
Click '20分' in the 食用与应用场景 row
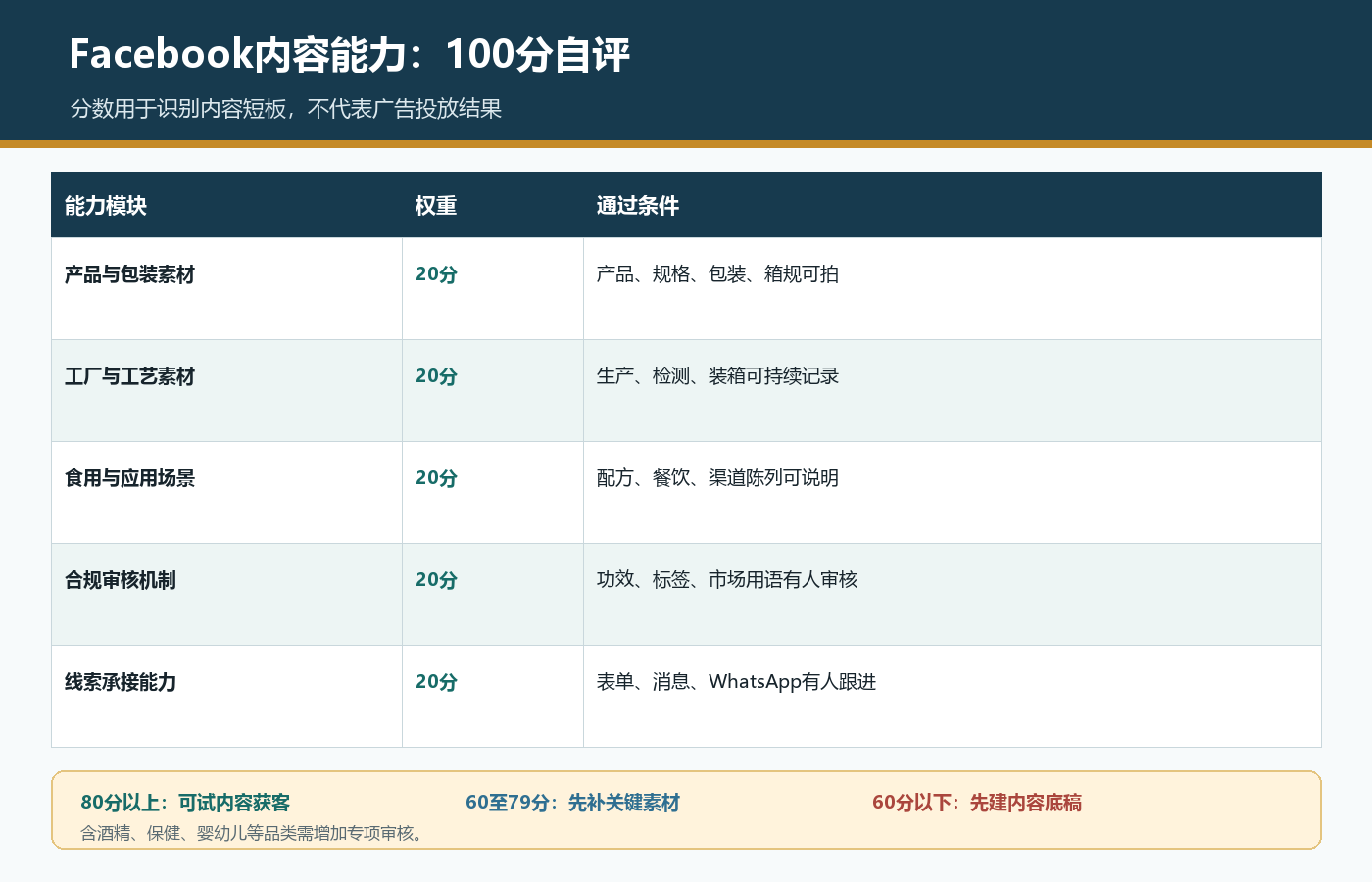pos(436,478)
